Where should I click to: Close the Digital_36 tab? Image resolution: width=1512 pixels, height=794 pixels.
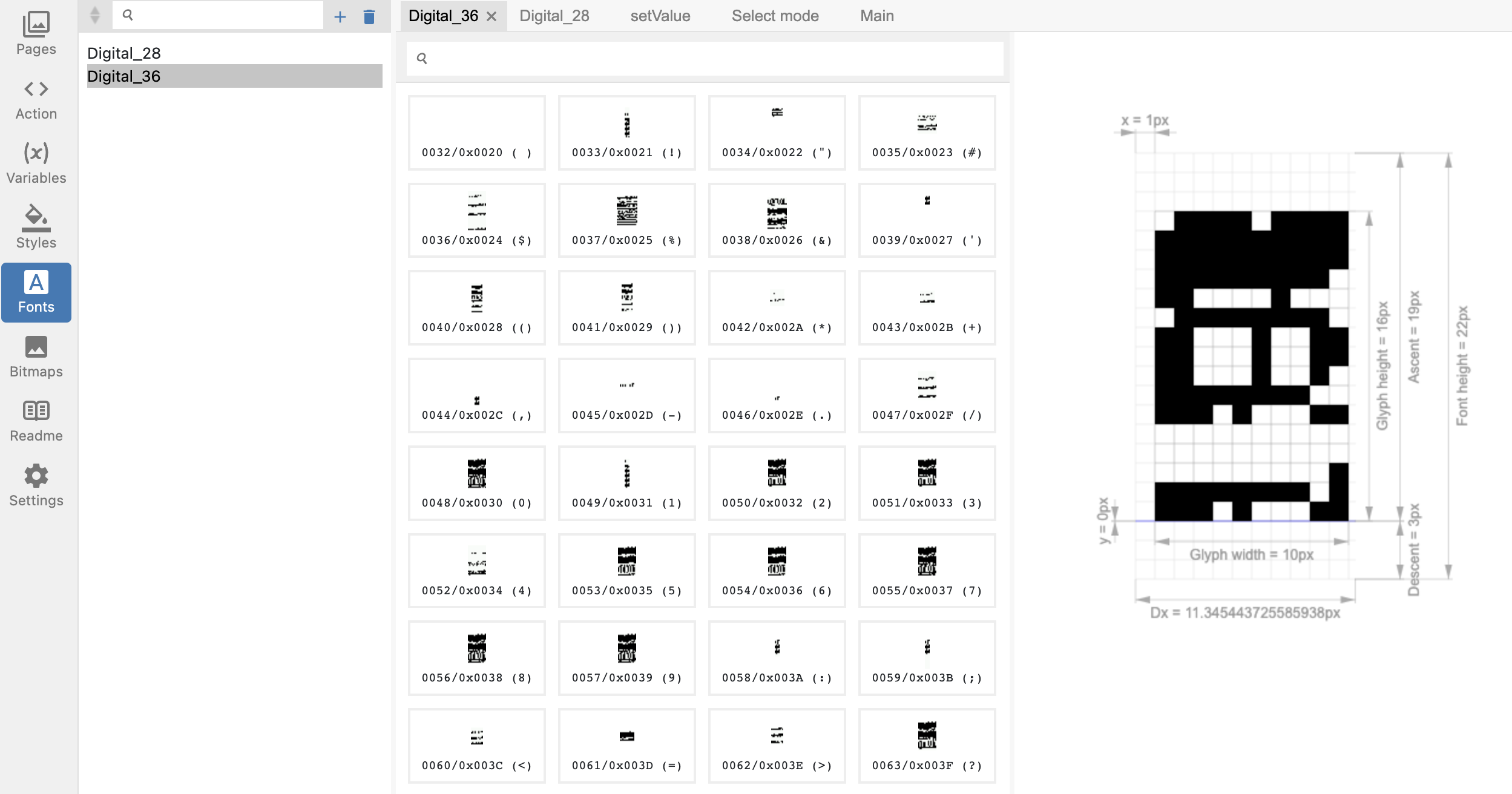click(491, 16)
